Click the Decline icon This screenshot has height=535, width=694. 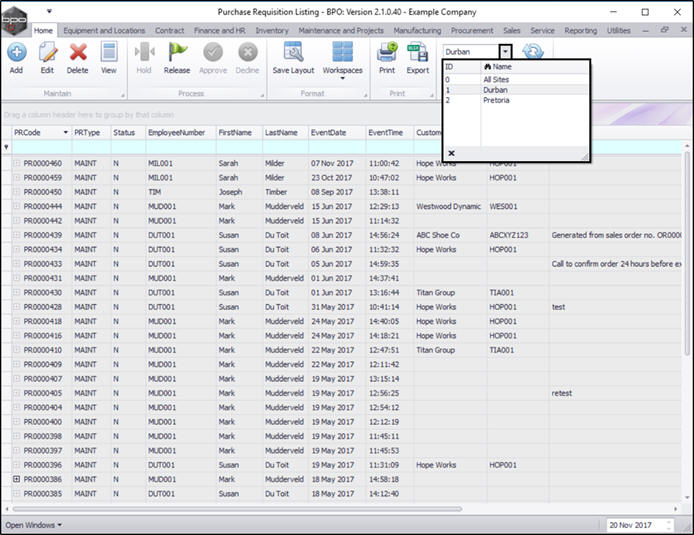click(x=248, y=52)
